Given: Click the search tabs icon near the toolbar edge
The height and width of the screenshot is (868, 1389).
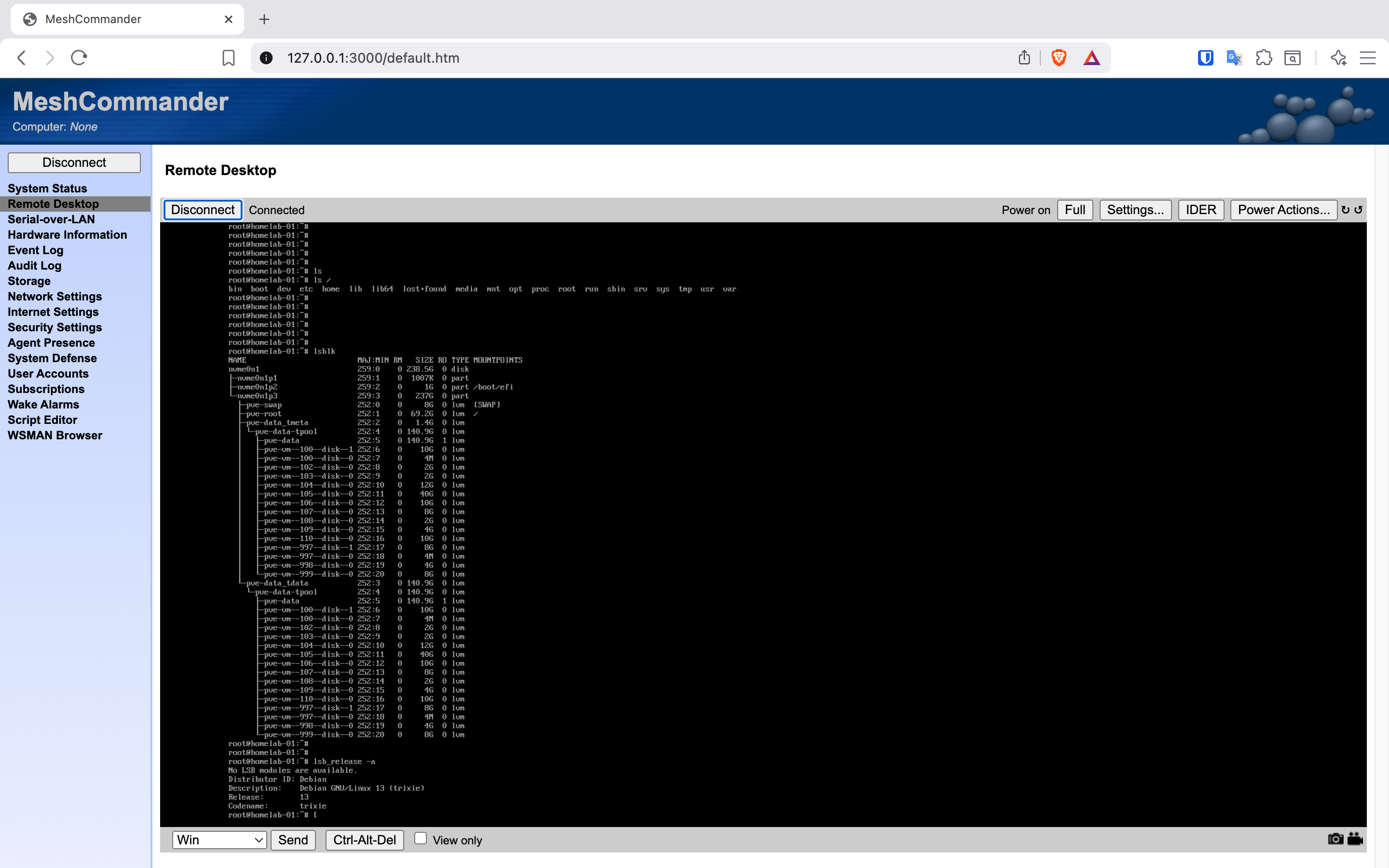Looking at the screenshot, I should coord(1292,57).
